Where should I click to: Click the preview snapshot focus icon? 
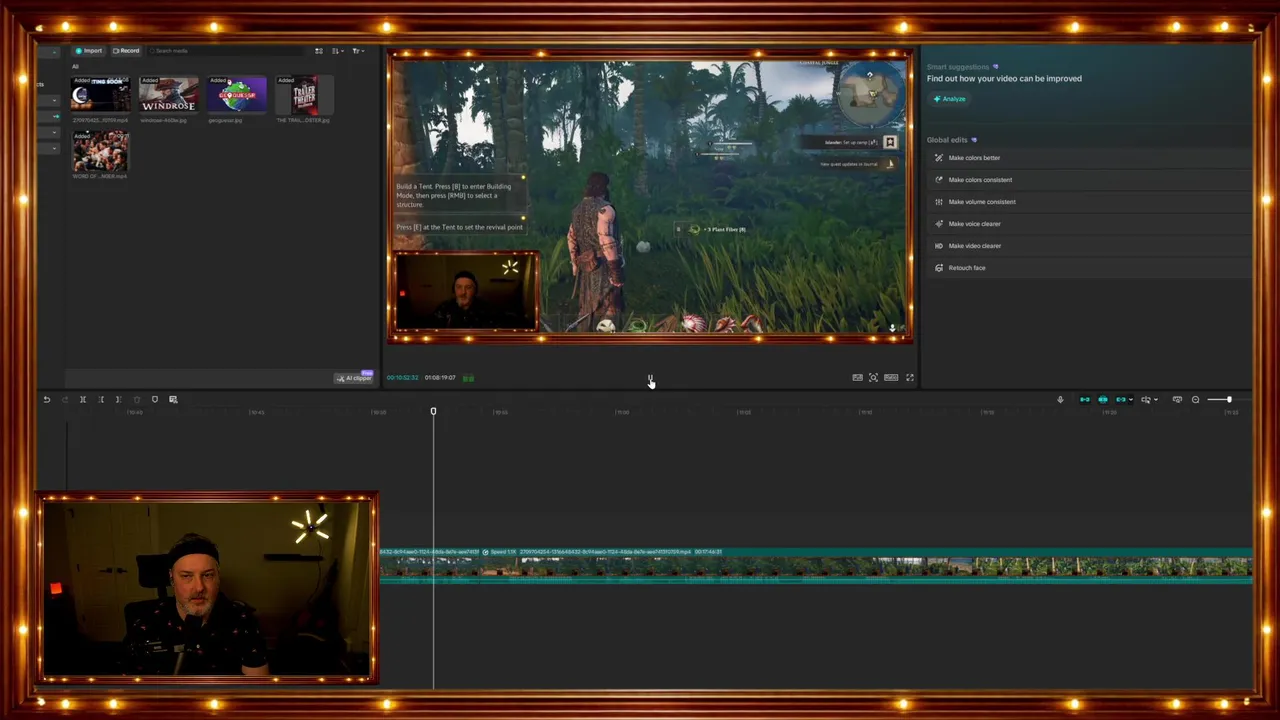[x=873, y=378]
